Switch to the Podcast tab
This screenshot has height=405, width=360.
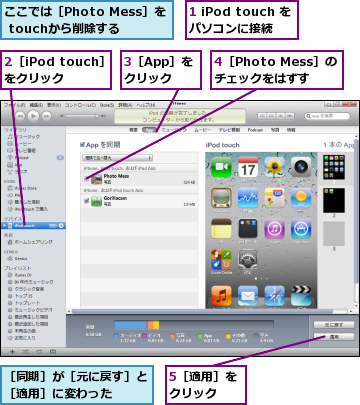[255, 130]
